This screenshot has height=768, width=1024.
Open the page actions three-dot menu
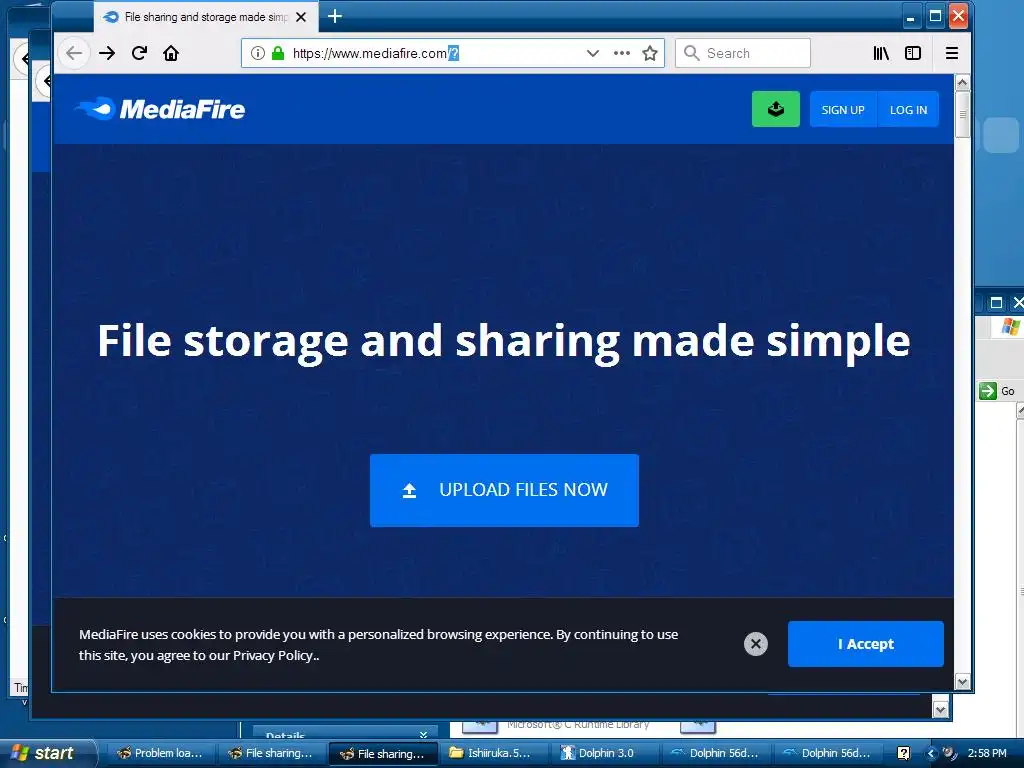point(622,53)
